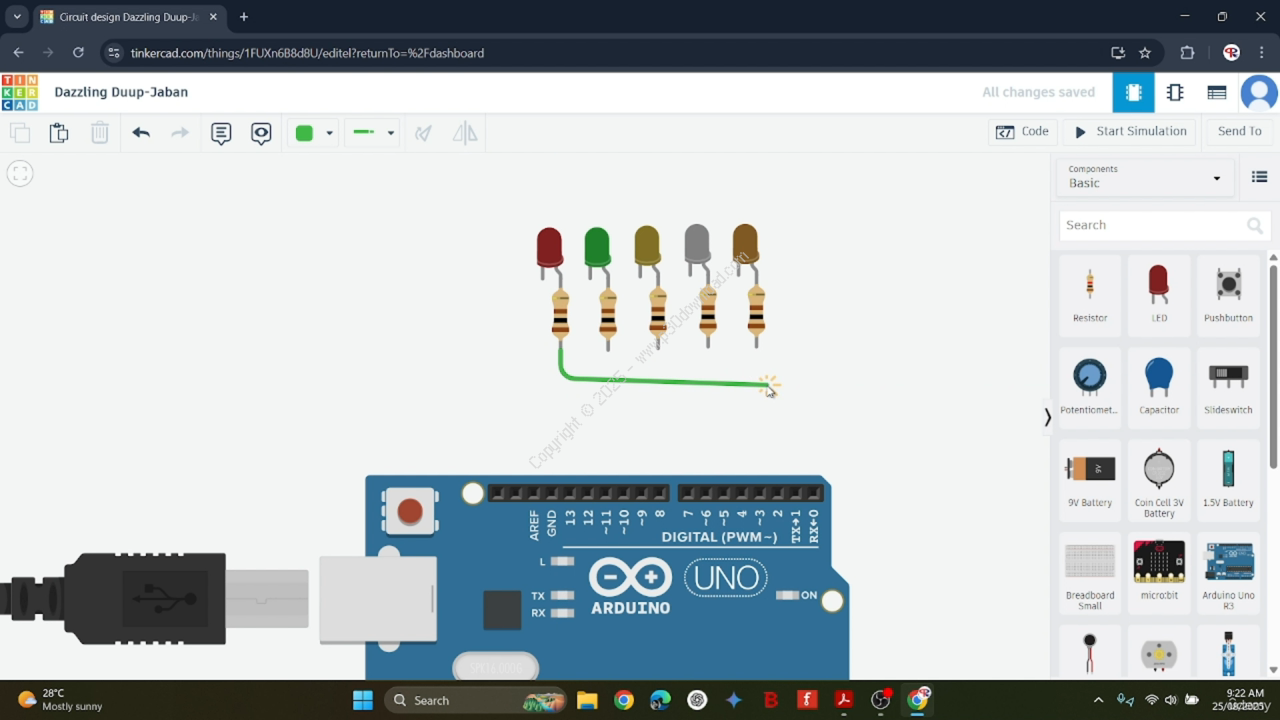Open a new browser tab
This screenshot has height=720, width=1280.
point(244,17)
